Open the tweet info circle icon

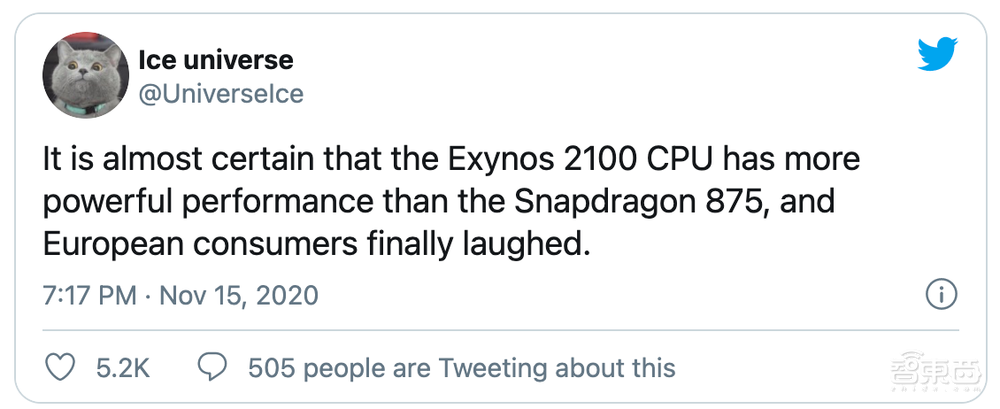coord(941,295)
